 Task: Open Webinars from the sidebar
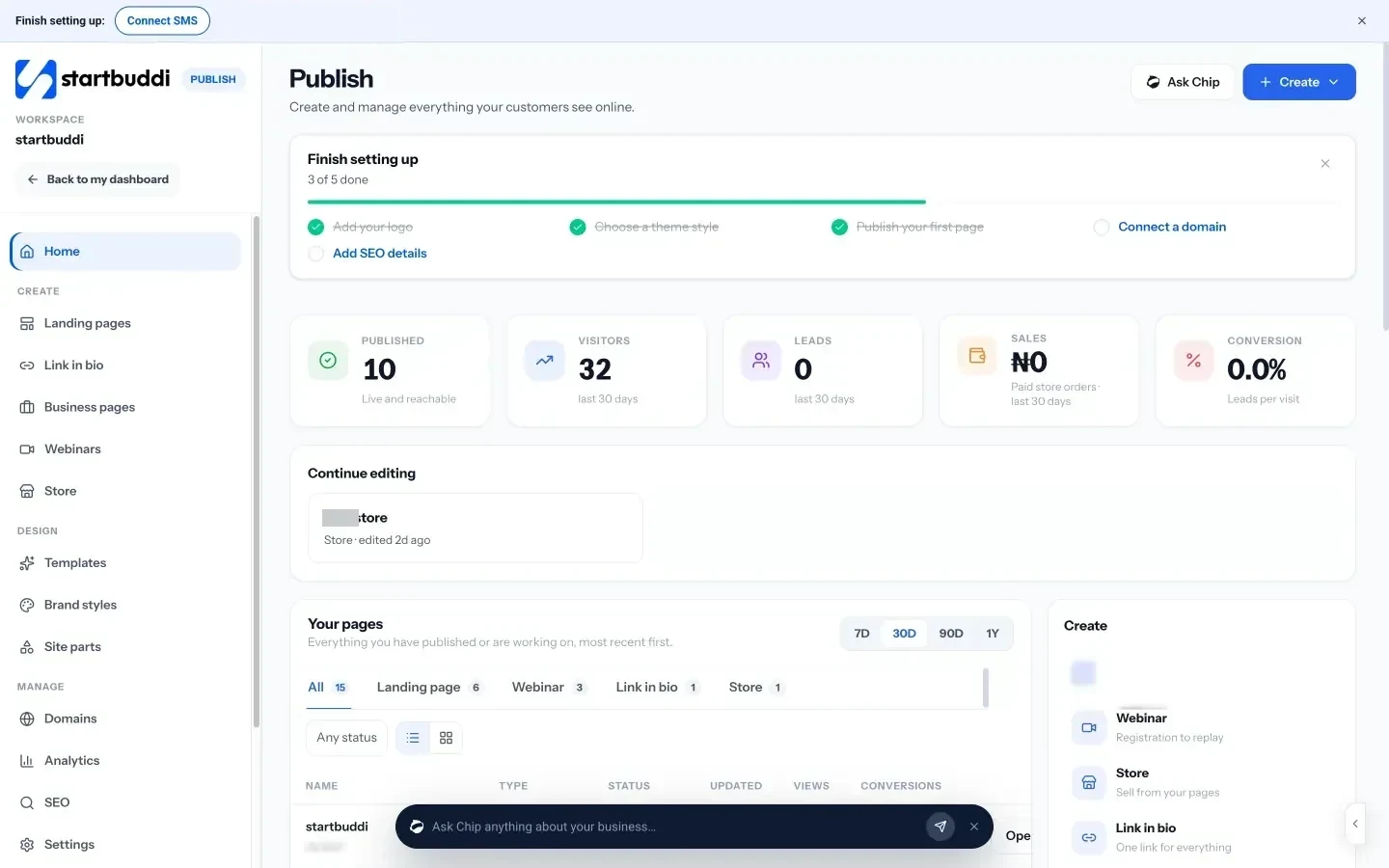[125, 449]
